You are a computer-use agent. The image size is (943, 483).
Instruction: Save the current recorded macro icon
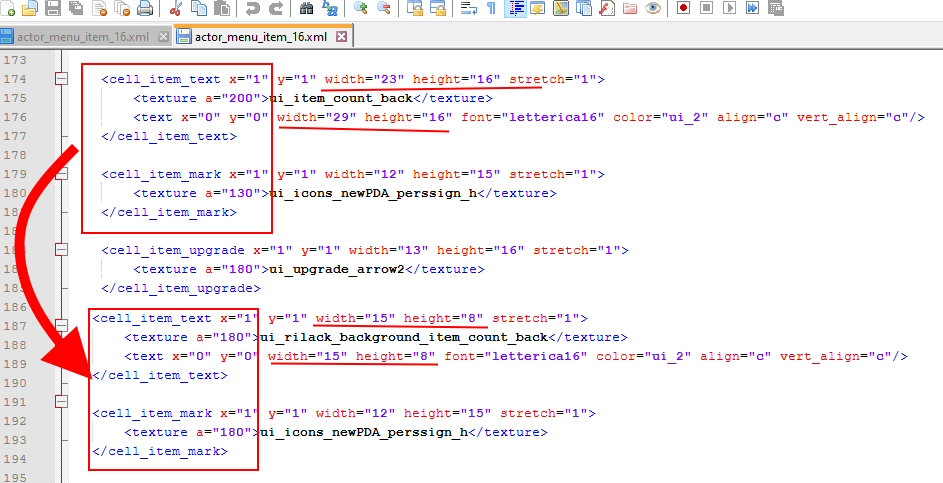pyautogui.click(x=776, y=8)
